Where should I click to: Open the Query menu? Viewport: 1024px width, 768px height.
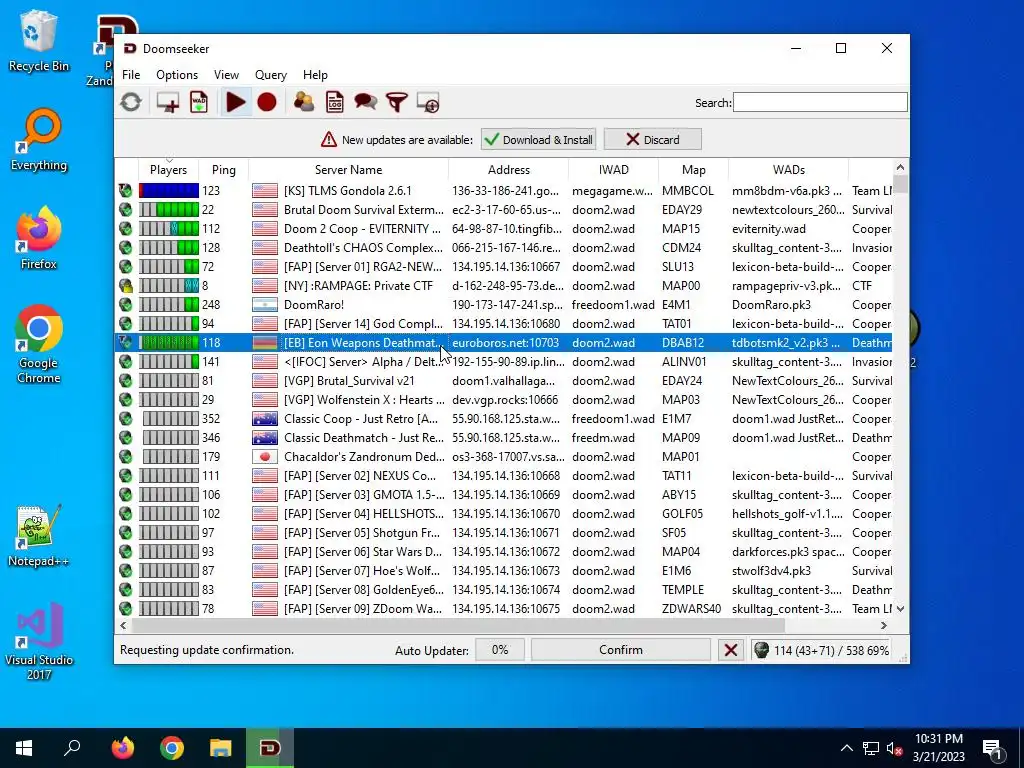(270, 75)
